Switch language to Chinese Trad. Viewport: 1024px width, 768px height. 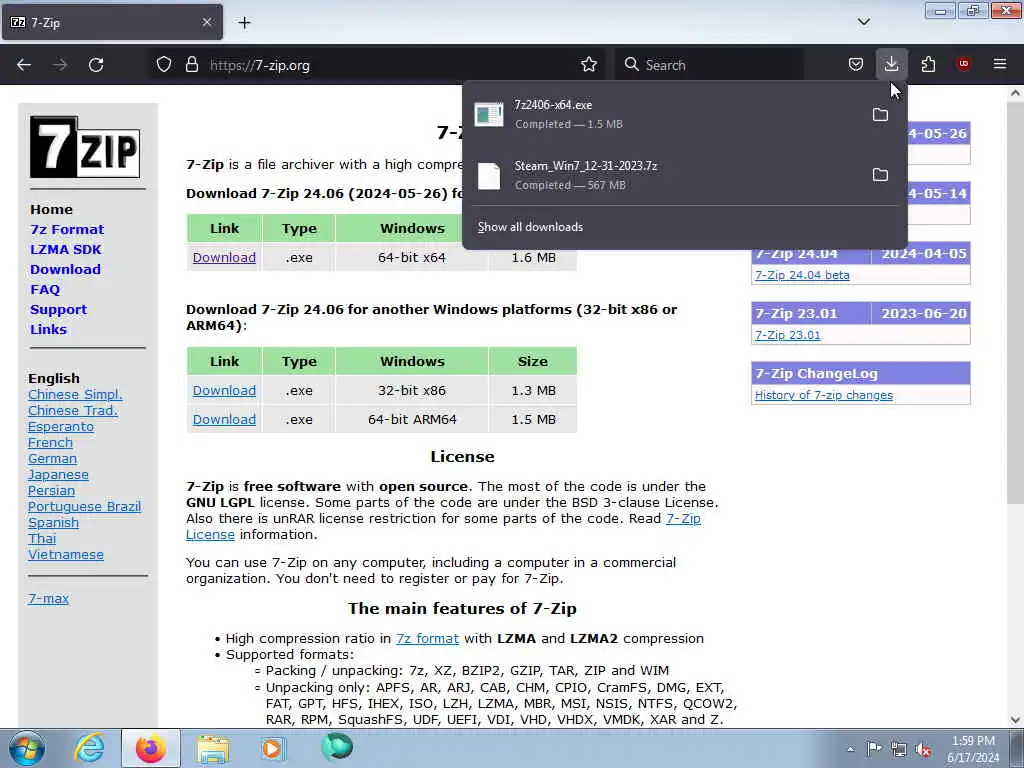[x=72, y=411]
